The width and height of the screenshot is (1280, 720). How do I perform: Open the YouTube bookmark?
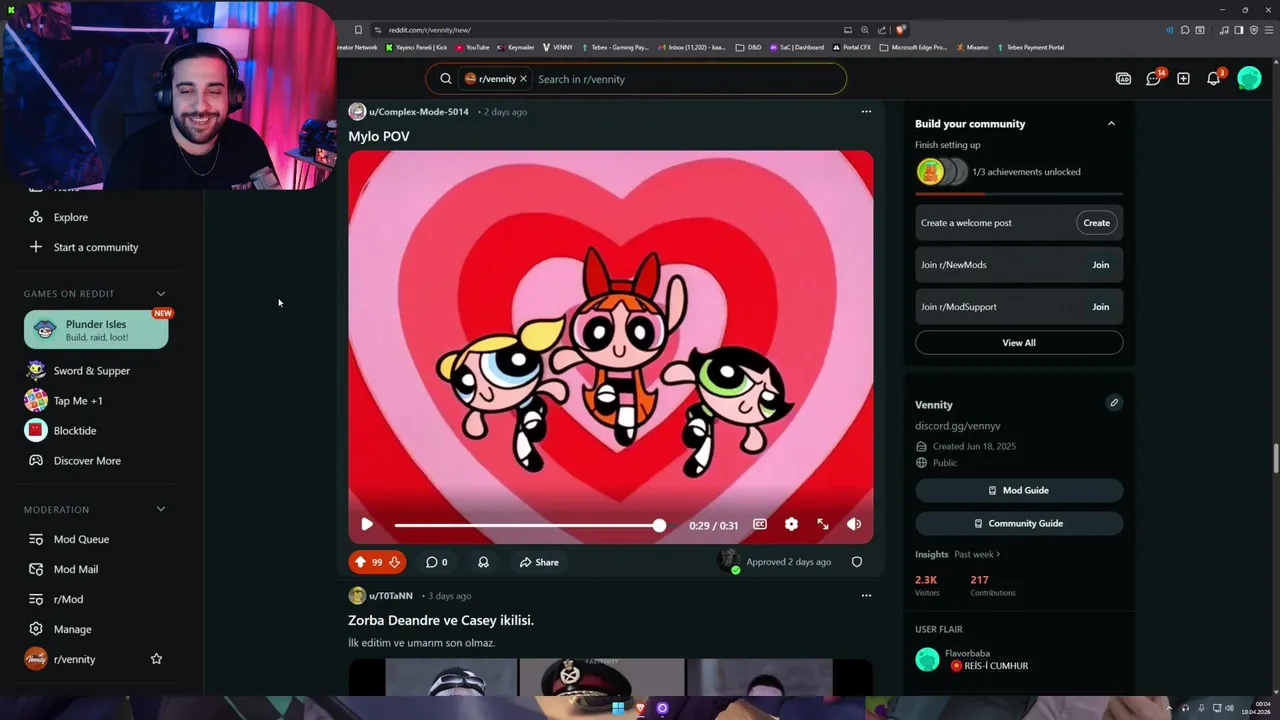tap(473, 47)
